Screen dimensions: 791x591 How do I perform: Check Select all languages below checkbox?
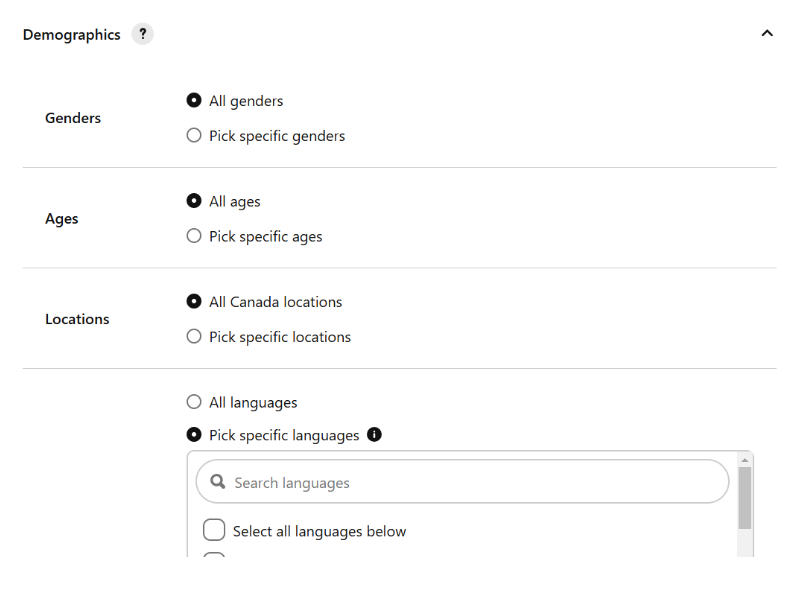[x=214, y=530]
